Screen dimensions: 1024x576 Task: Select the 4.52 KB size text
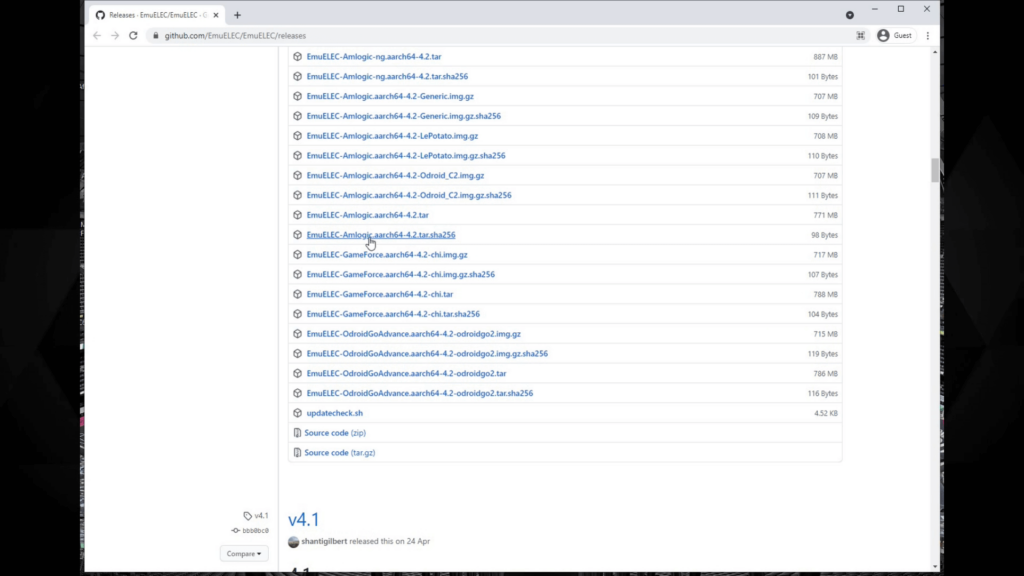825,413
